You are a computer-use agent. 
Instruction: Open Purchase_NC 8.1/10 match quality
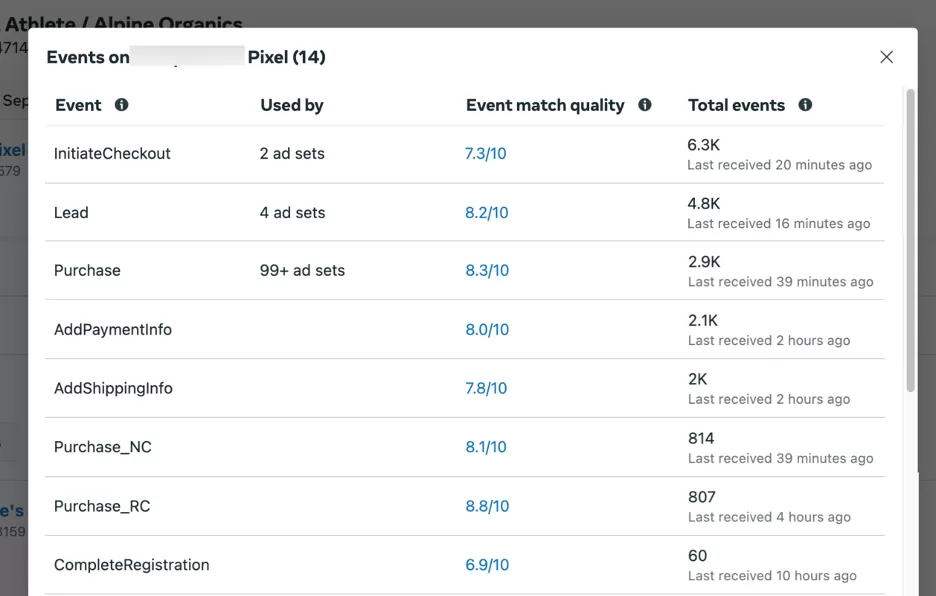(486, 447)
